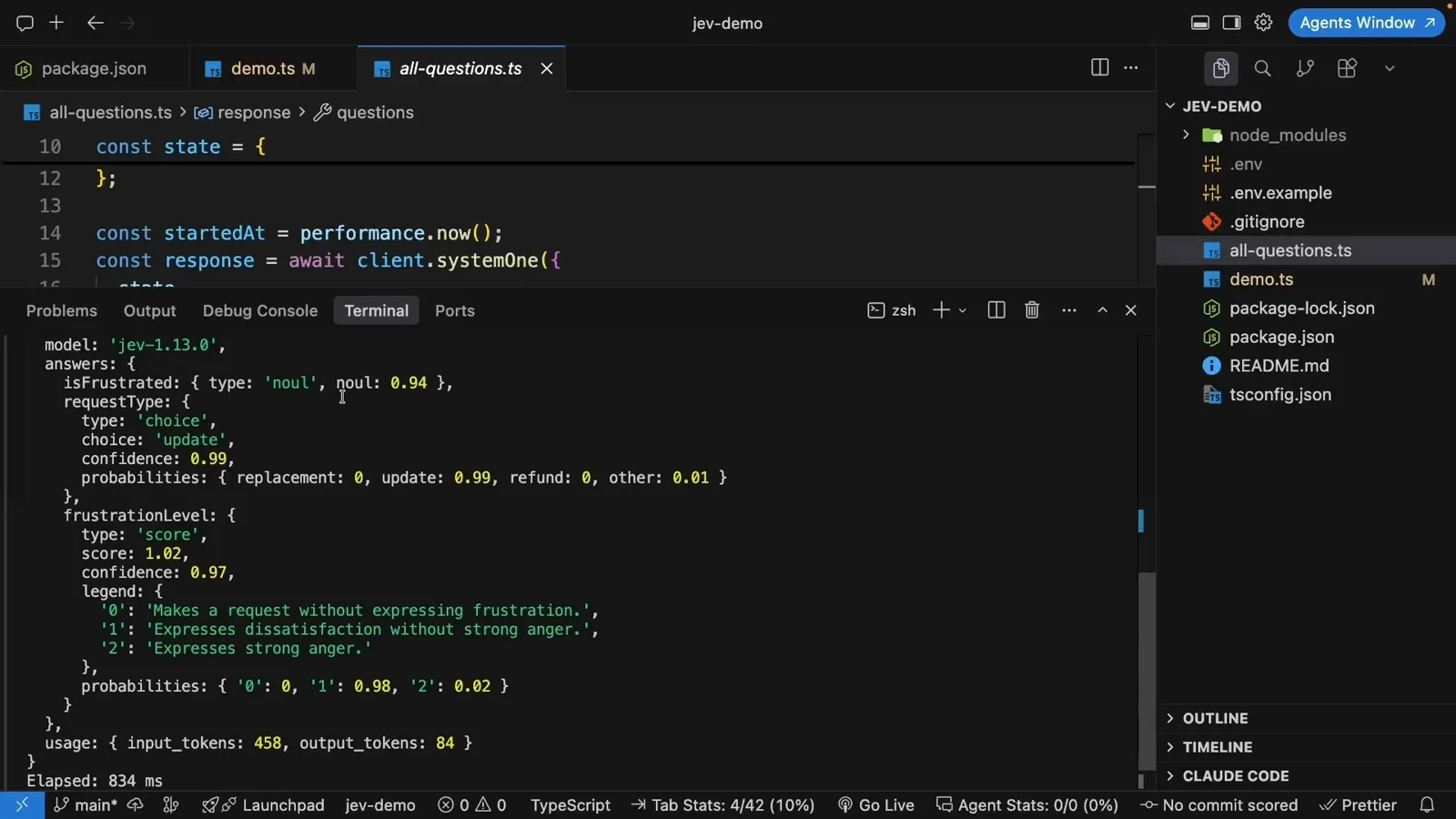
Task: Click Tab Stats 4/42 status item
Action: click(x=723, y=805)
